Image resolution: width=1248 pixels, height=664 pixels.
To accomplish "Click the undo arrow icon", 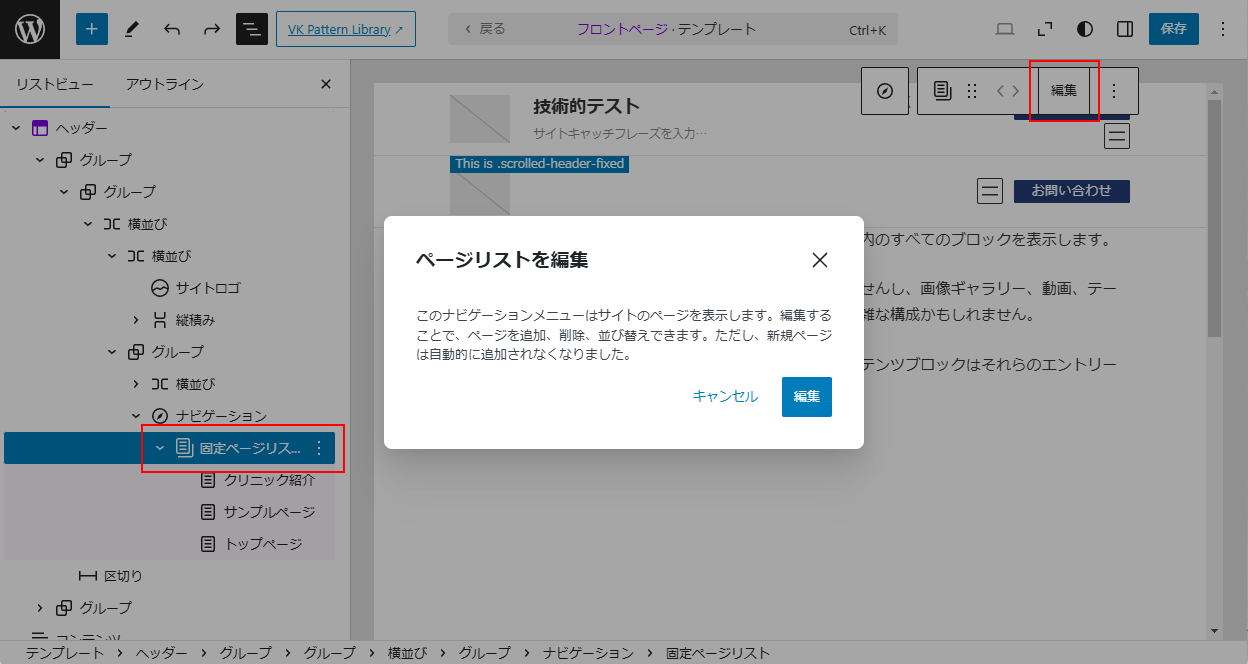I will tap(172, 29).
